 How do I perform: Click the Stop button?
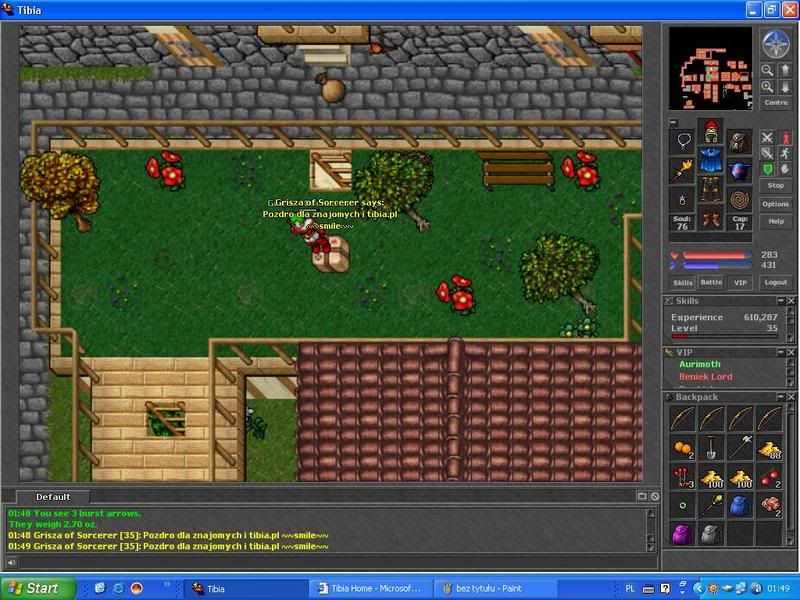tap(776, 186)
